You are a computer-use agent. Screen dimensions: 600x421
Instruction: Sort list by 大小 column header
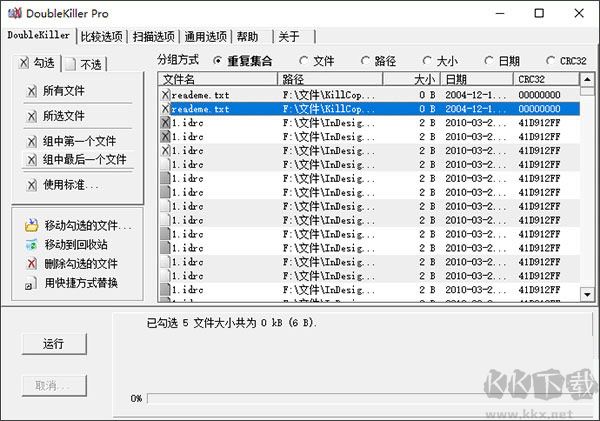coord(412,79)
